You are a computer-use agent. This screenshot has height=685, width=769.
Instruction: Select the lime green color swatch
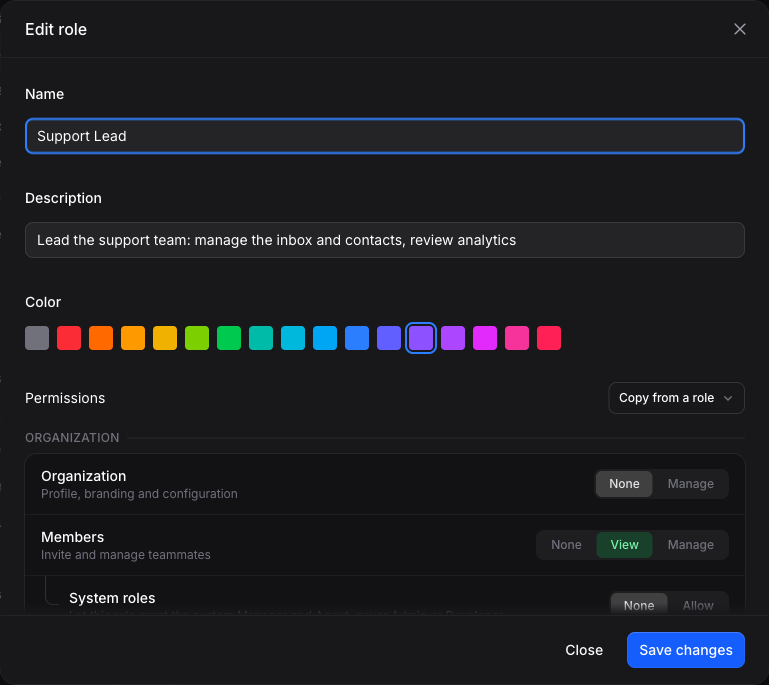click(197, 338)
